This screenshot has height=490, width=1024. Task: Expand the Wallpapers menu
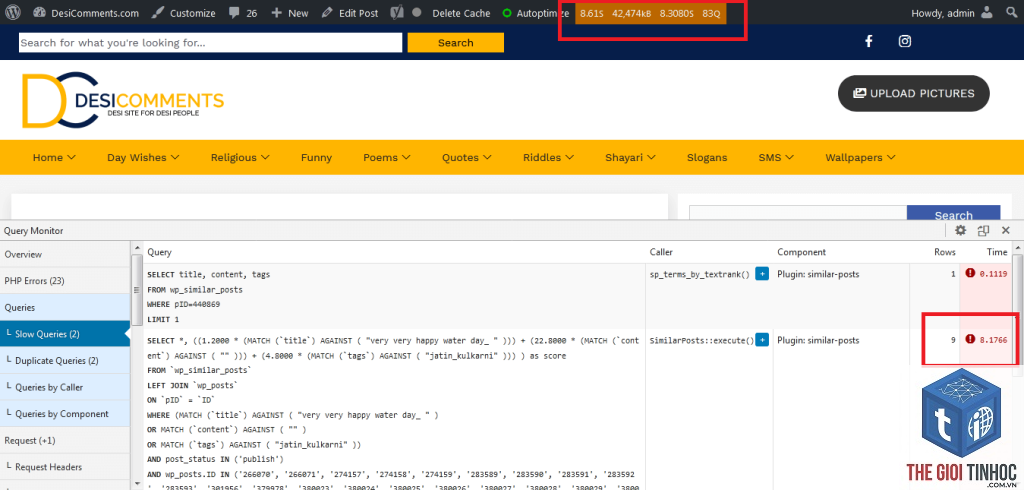point(860,157)
